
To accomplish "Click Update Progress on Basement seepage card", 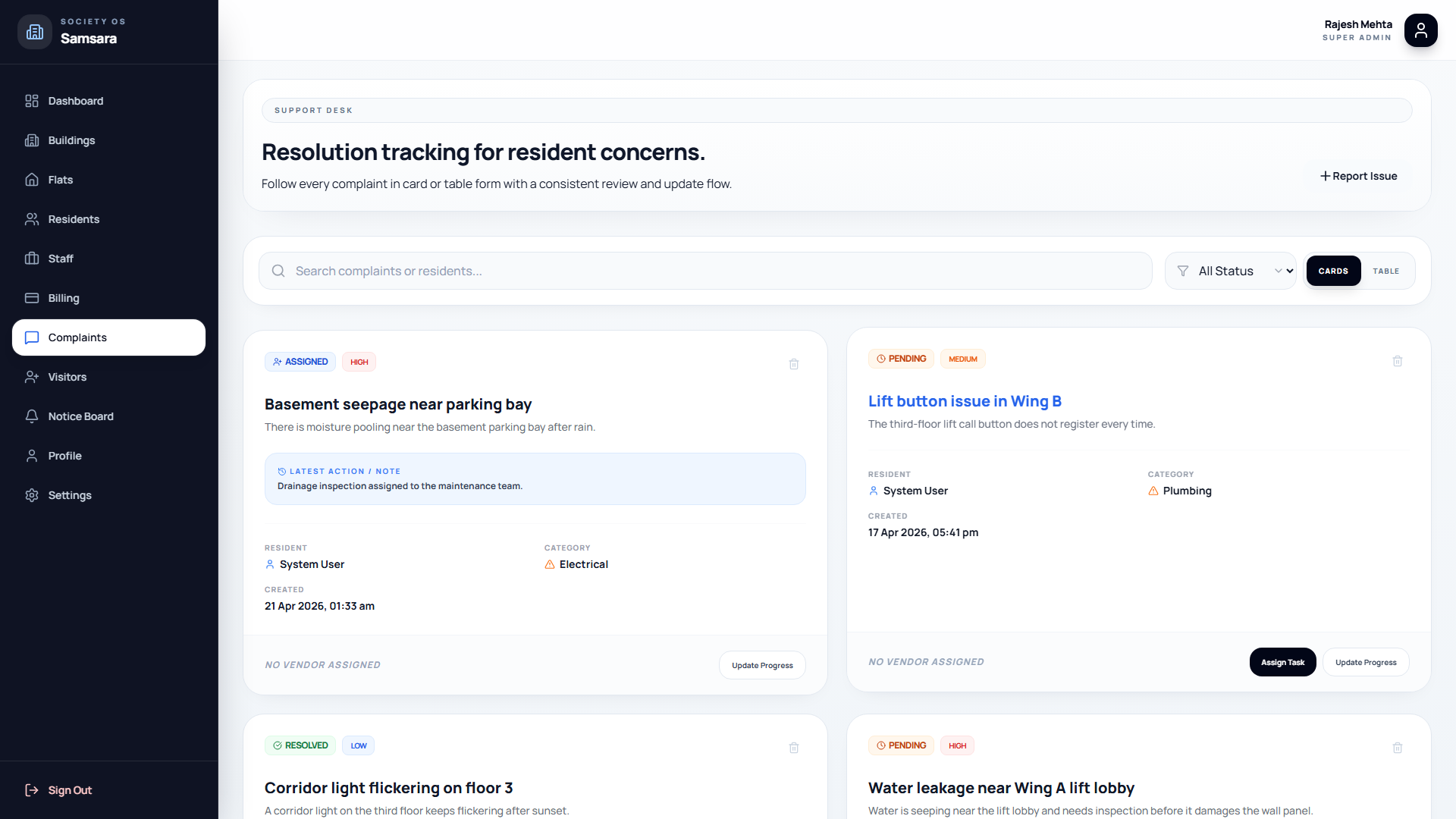I will coord(762,665).
